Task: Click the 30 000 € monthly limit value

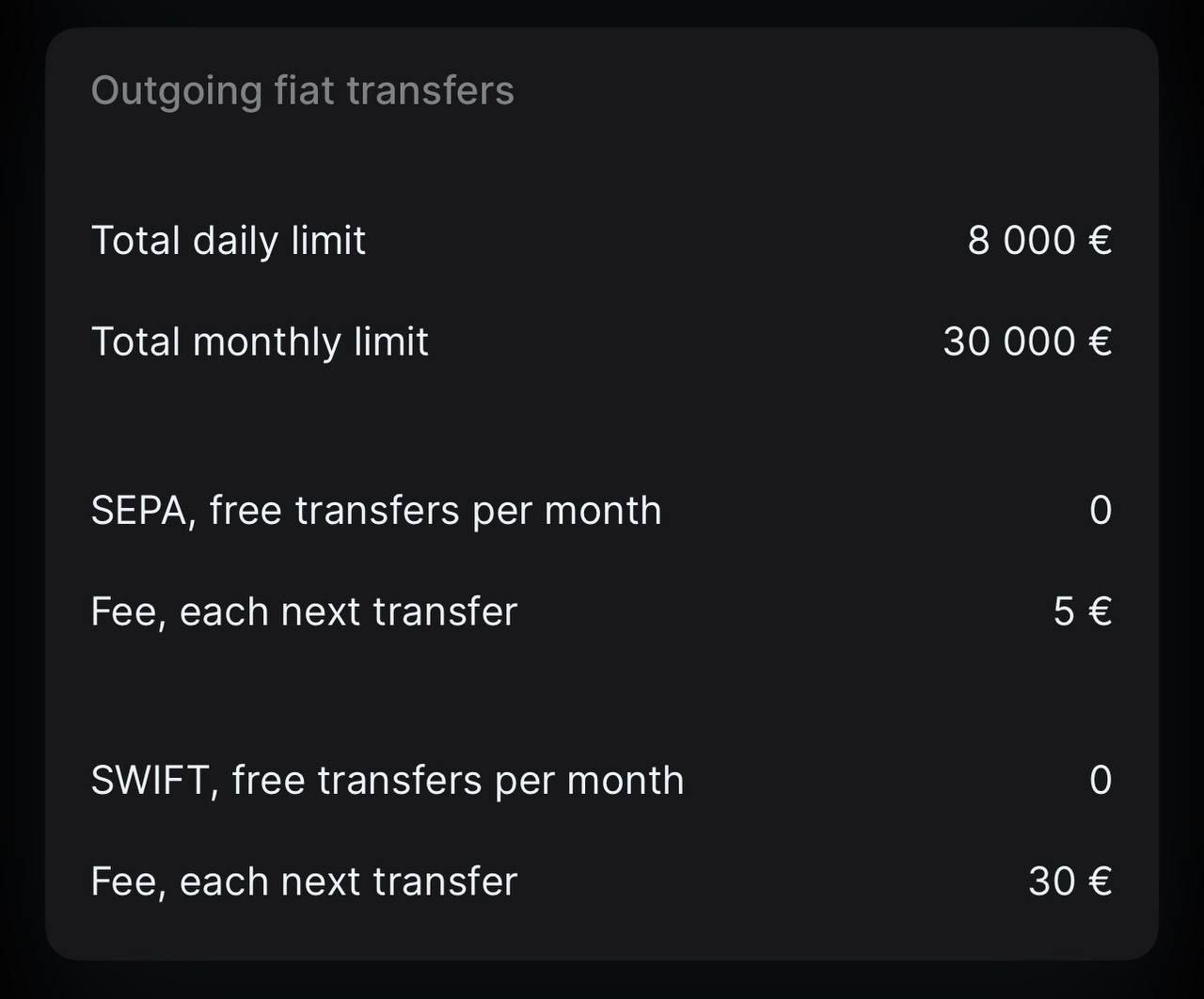Action: [x=1028, y=341]
